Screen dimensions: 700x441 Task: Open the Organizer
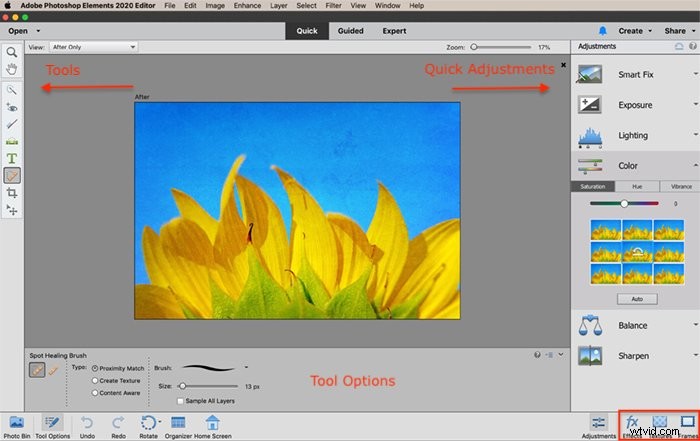178,427
